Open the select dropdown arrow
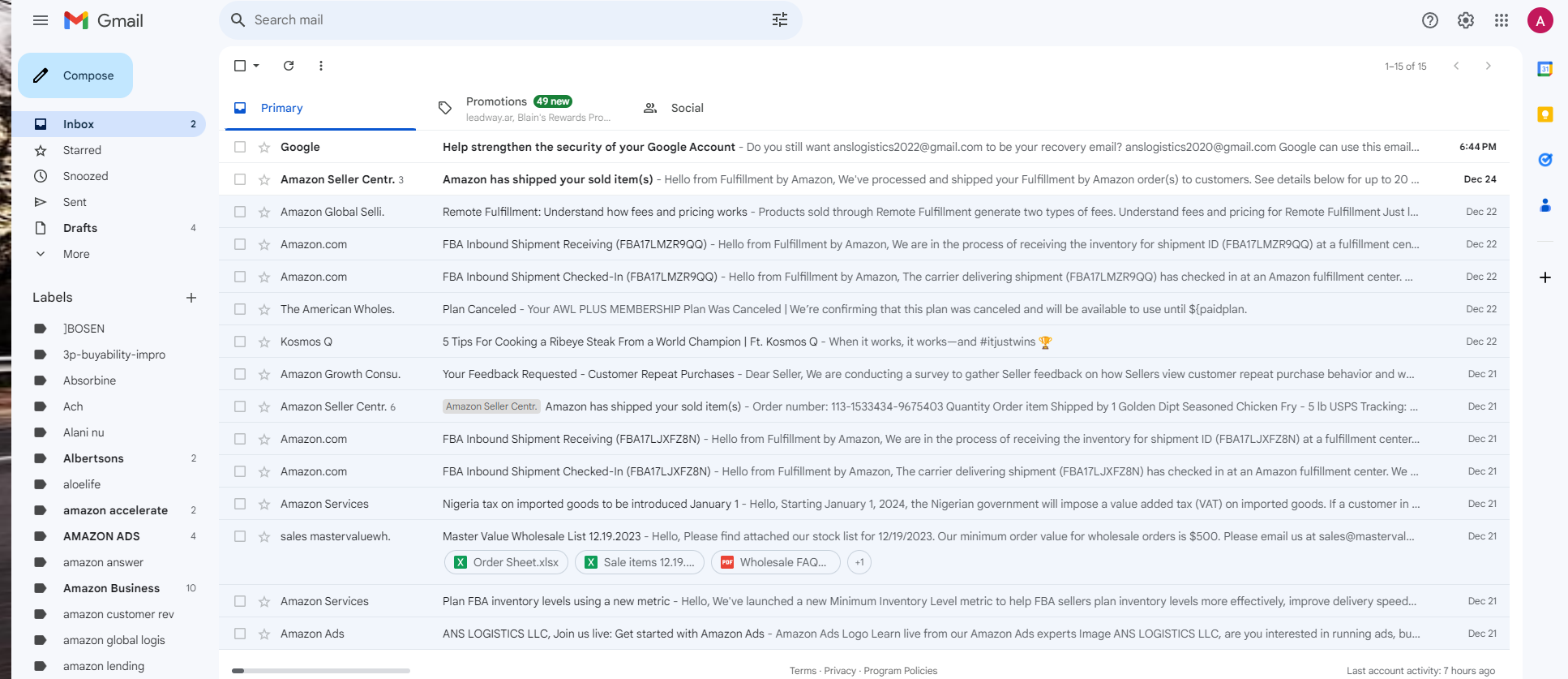The width and height of the screenshot is (1568, 679). (x=256, y=66)
